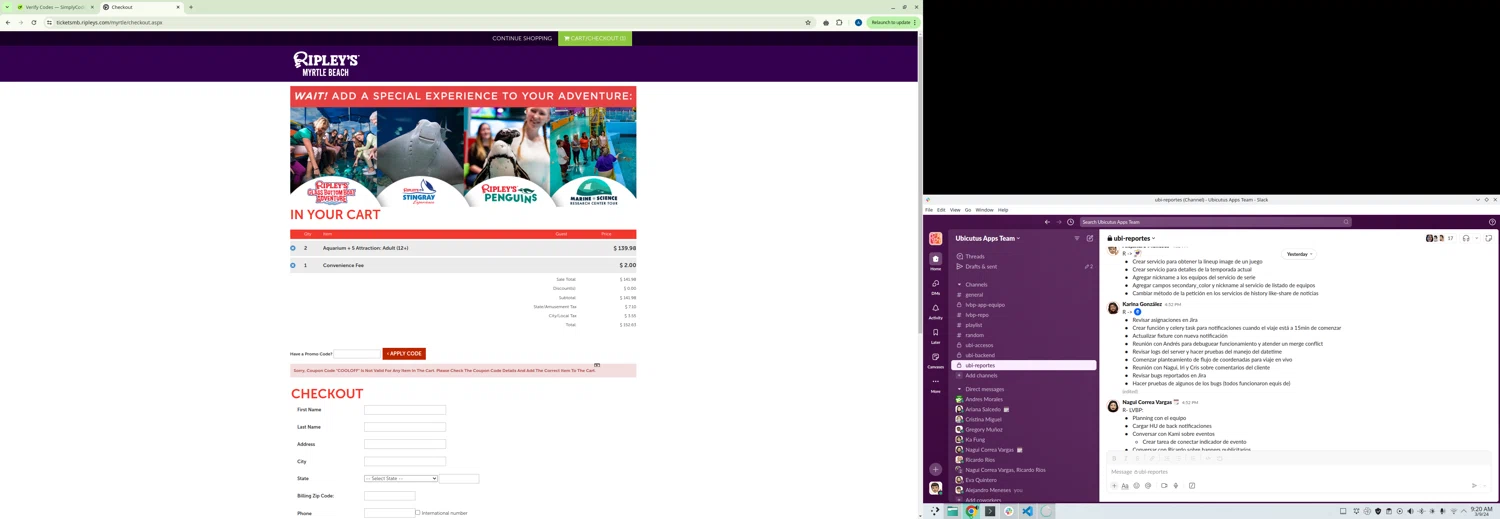
Task: Open the Go menu in Slack
Action: [968, 210]
